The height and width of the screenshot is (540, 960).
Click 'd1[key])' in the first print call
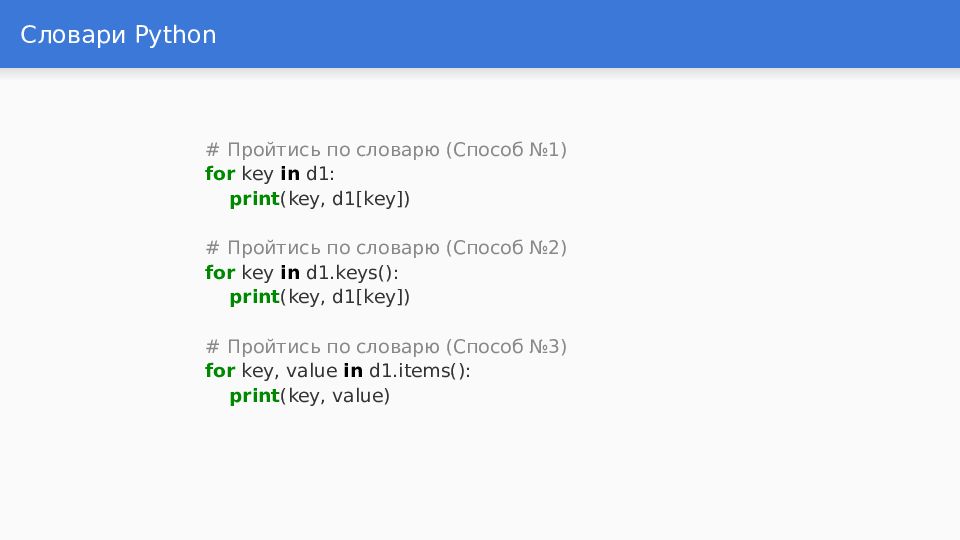(x=371, y=199)
